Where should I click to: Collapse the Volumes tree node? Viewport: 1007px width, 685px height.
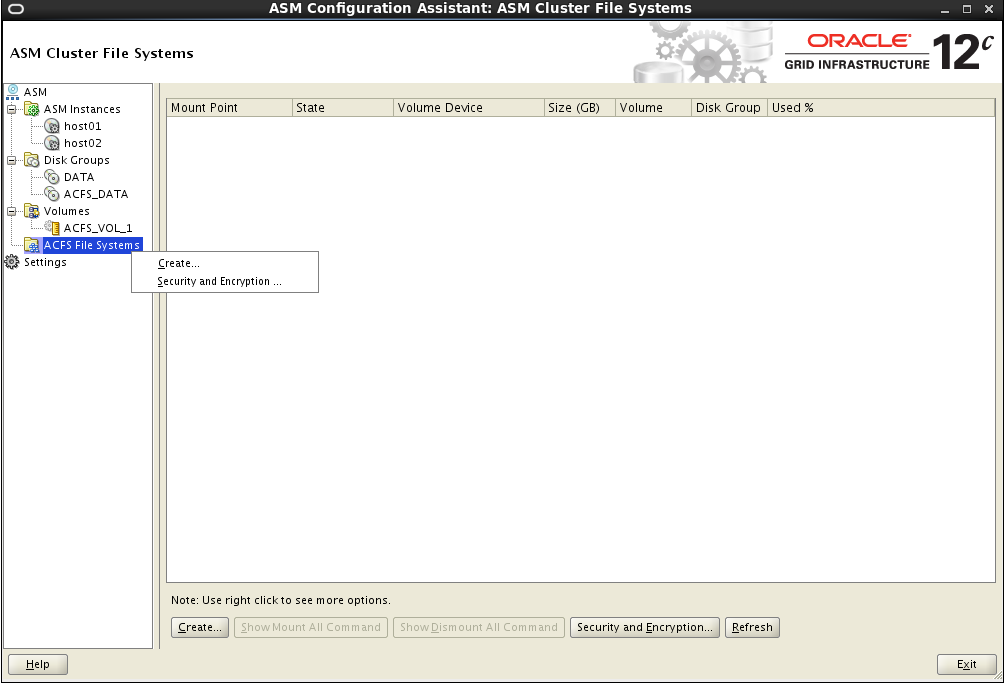tap(12, 211)
